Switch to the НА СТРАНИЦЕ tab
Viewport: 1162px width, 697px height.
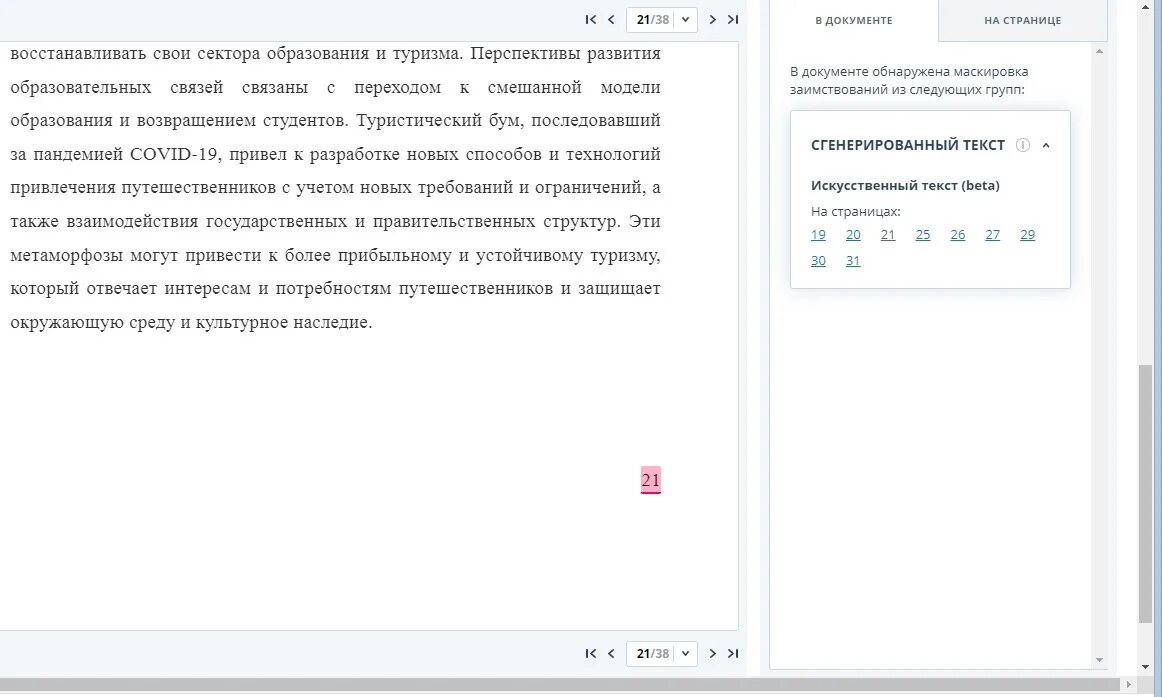(x=1023, y=21)
